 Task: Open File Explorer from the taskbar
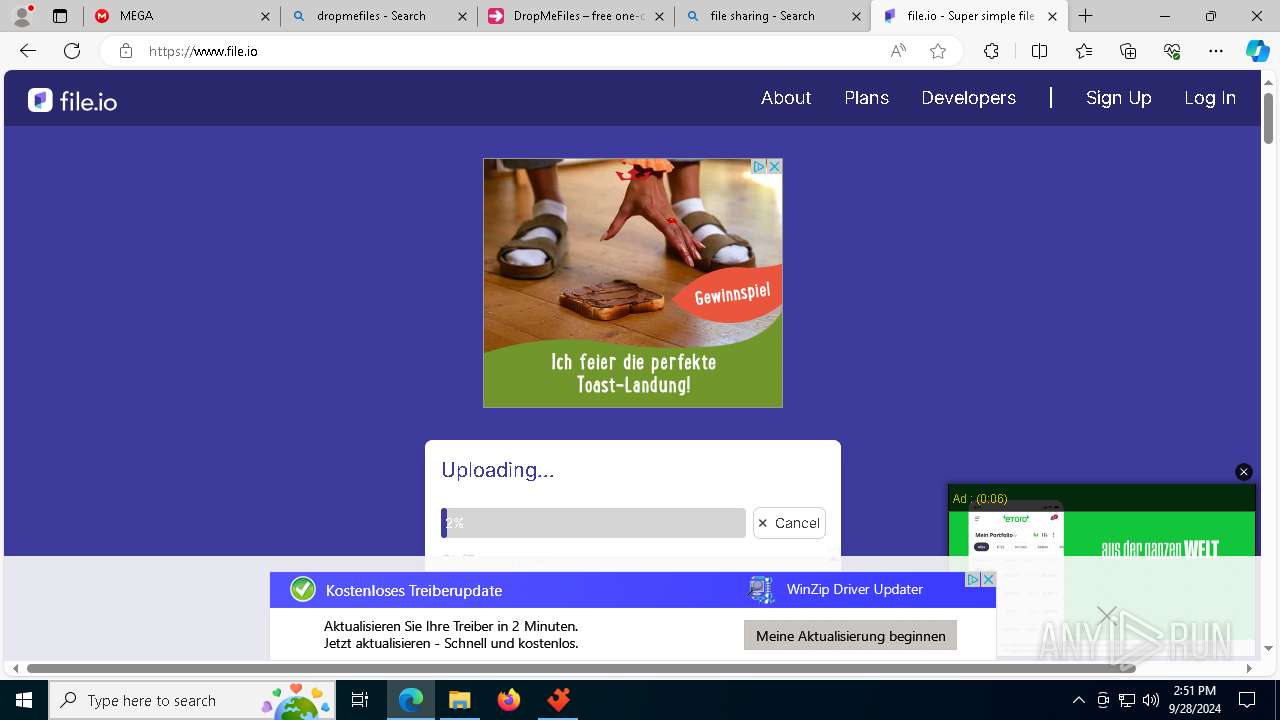coord(459,700)
